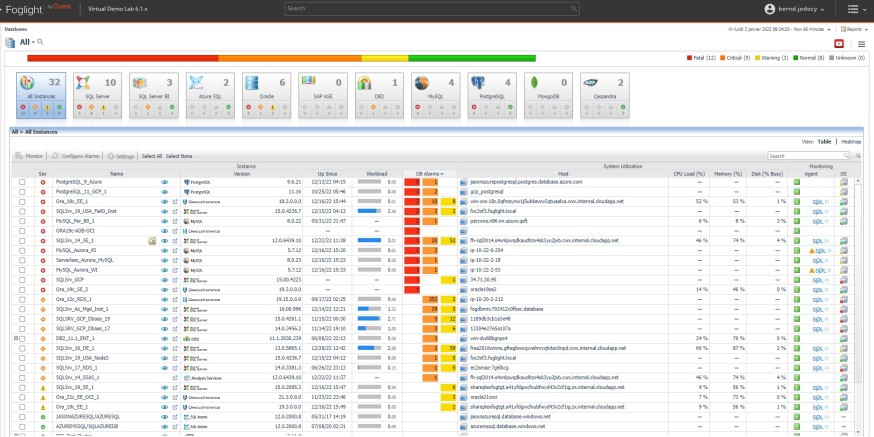Click the Databases icon beside 'All' title
This screenshot has height=437, width=874.
click(10, 43)
